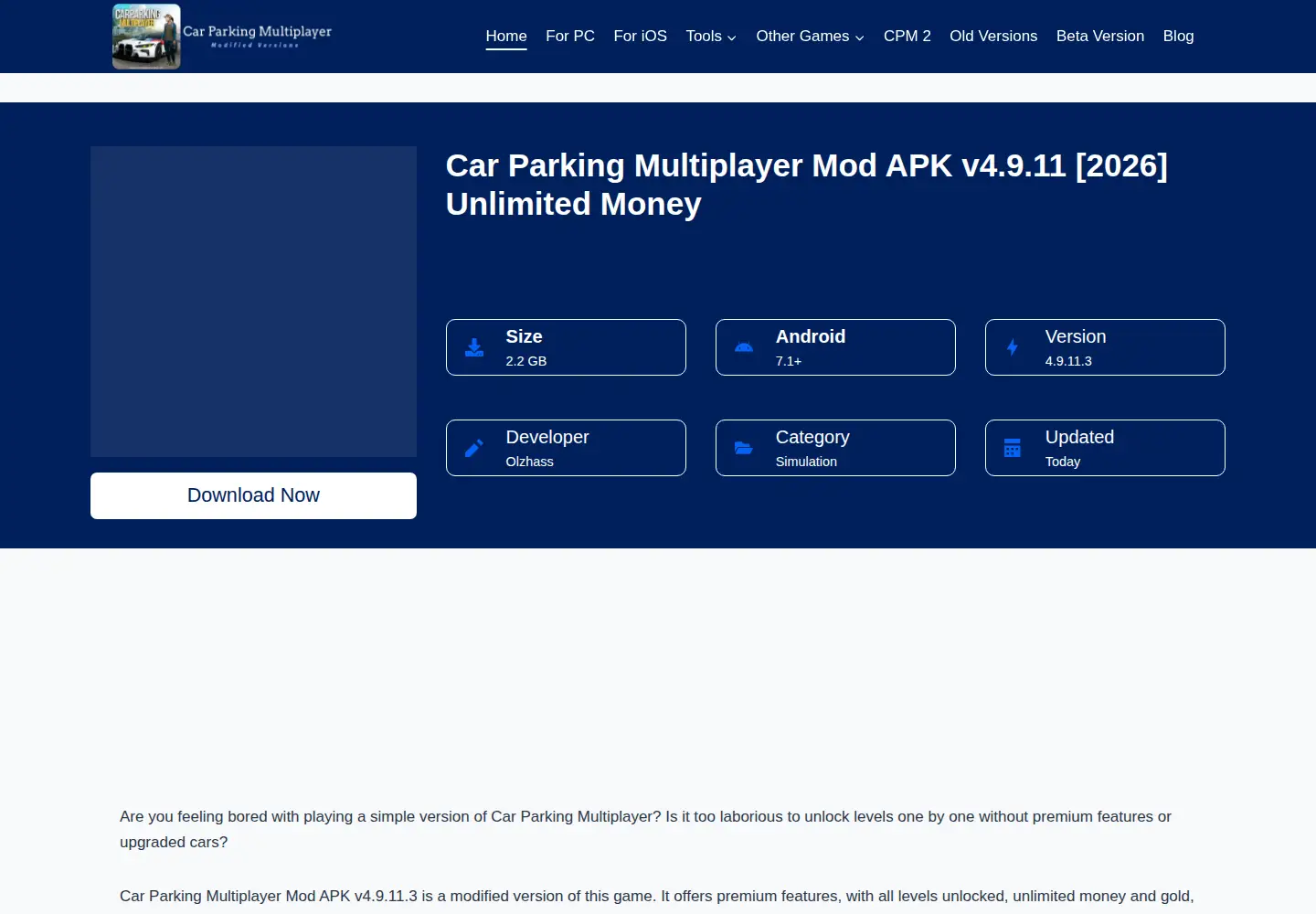The width and height of the screenshot is (1316, 914).
Task: Expand the Tools dropdown chevron
Action: (x=732, y=37)
